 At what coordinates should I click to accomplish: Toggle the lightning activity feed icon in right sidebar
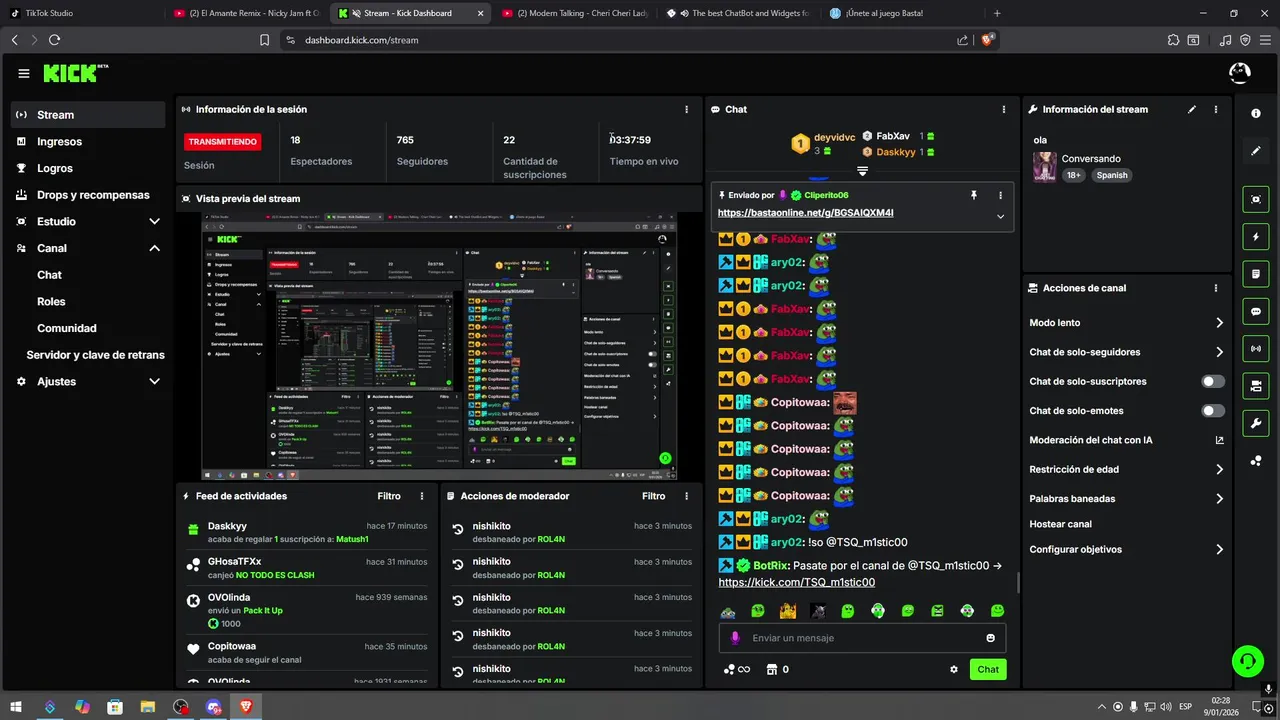click(1256, 237)
